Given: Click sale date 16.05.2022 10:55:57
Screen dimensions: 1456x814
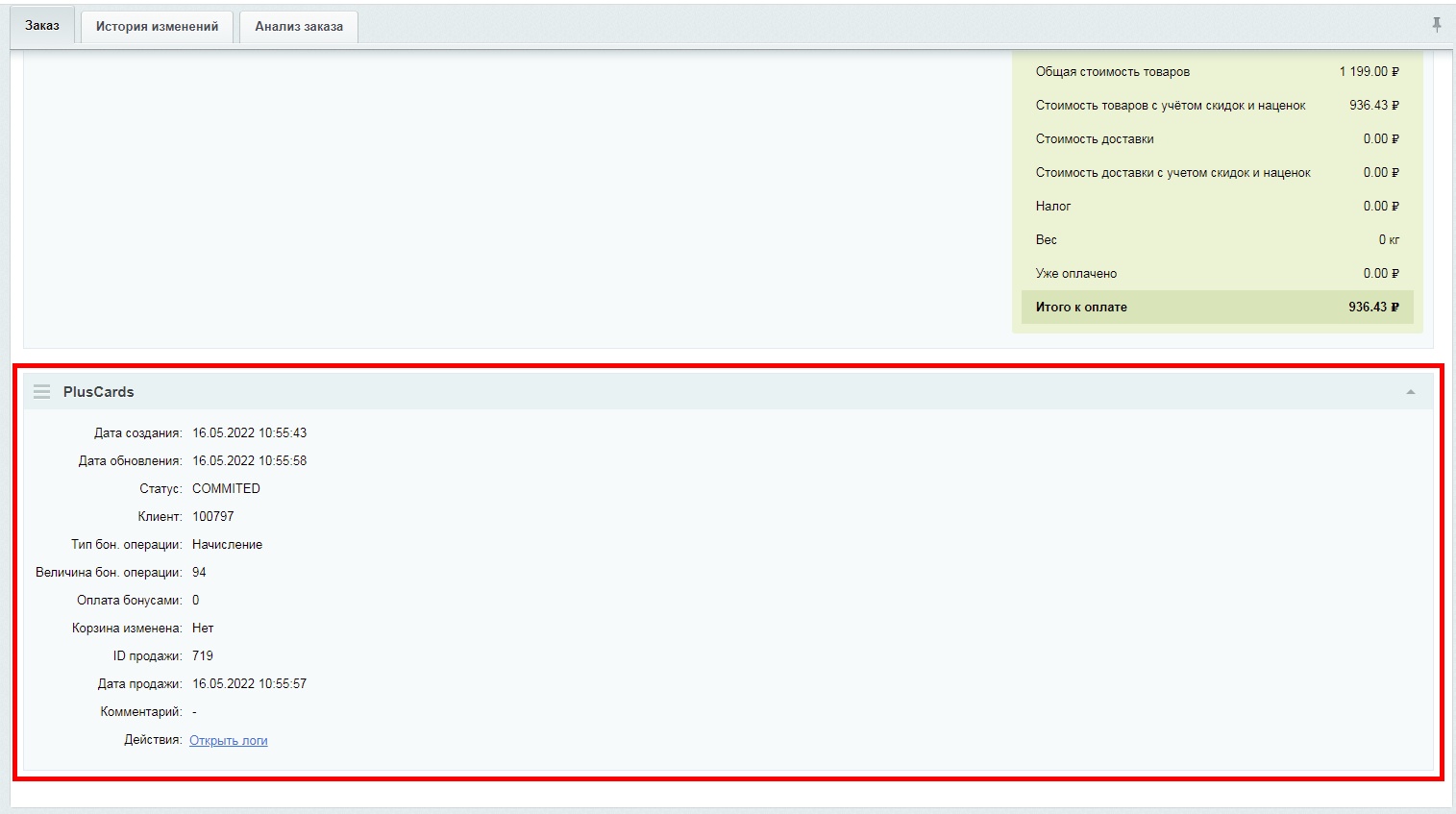Looking at the screenshot, I should pos(249,683).
